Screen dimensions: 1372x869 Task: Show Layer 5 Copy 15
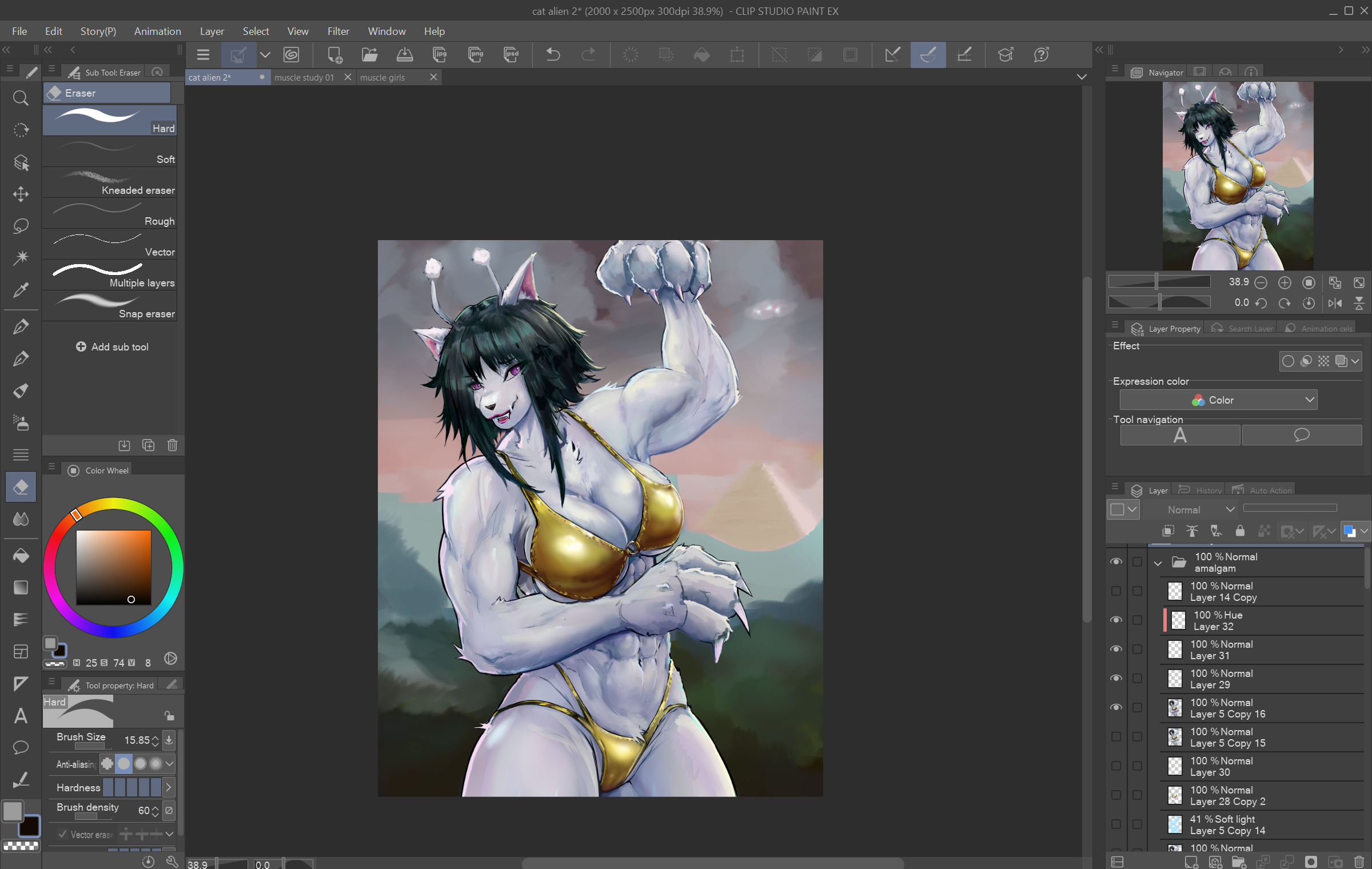coord(1116,737)
